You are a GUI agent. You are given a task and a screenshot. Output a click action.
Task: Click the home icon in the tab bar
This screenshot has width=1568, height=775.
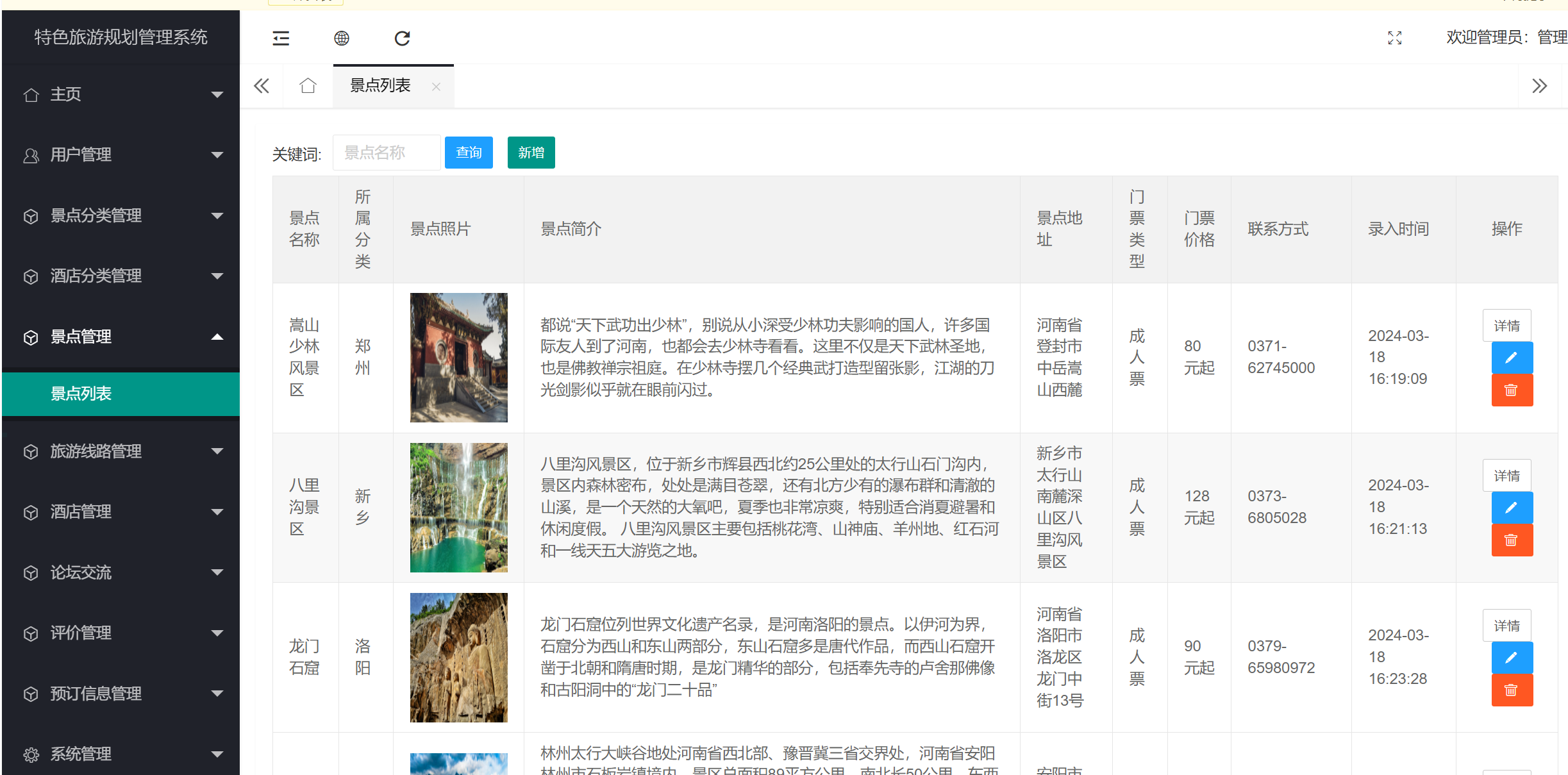click(x=308, y=85)
